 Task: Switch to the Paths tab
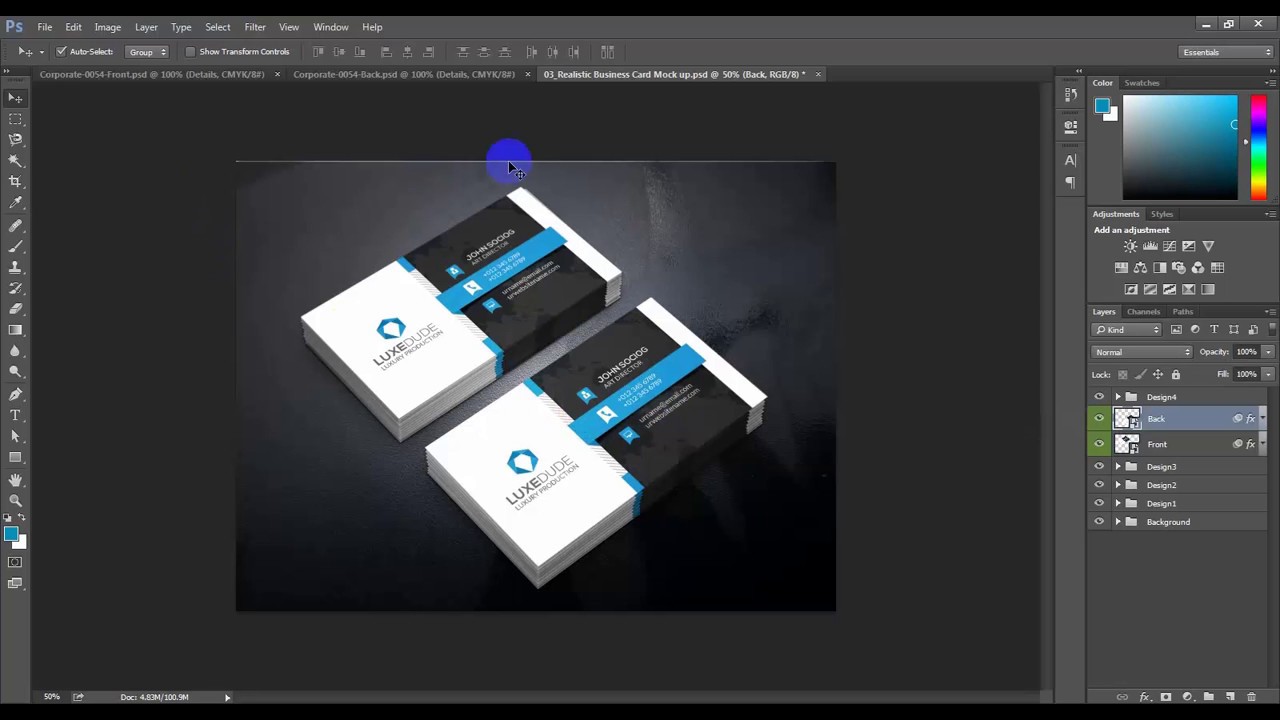pos(1182,311)
